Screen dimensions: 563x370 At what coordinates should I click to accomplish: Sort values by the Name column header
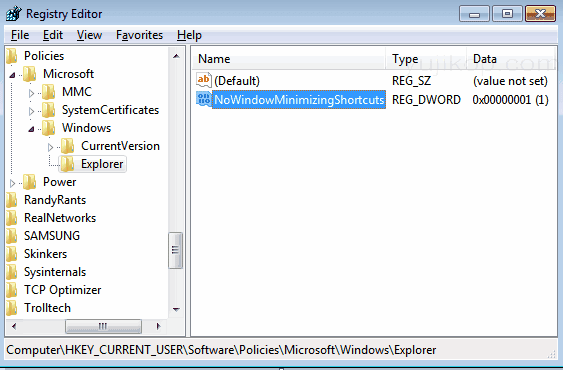pyautogui.click(x=289, y=59)
